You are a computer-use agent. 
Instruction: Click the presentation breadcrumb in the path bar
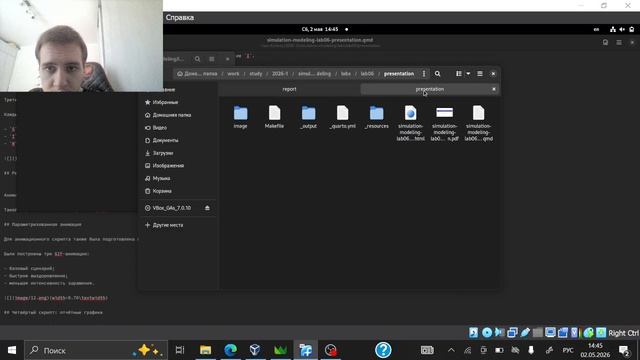point(399,74)
